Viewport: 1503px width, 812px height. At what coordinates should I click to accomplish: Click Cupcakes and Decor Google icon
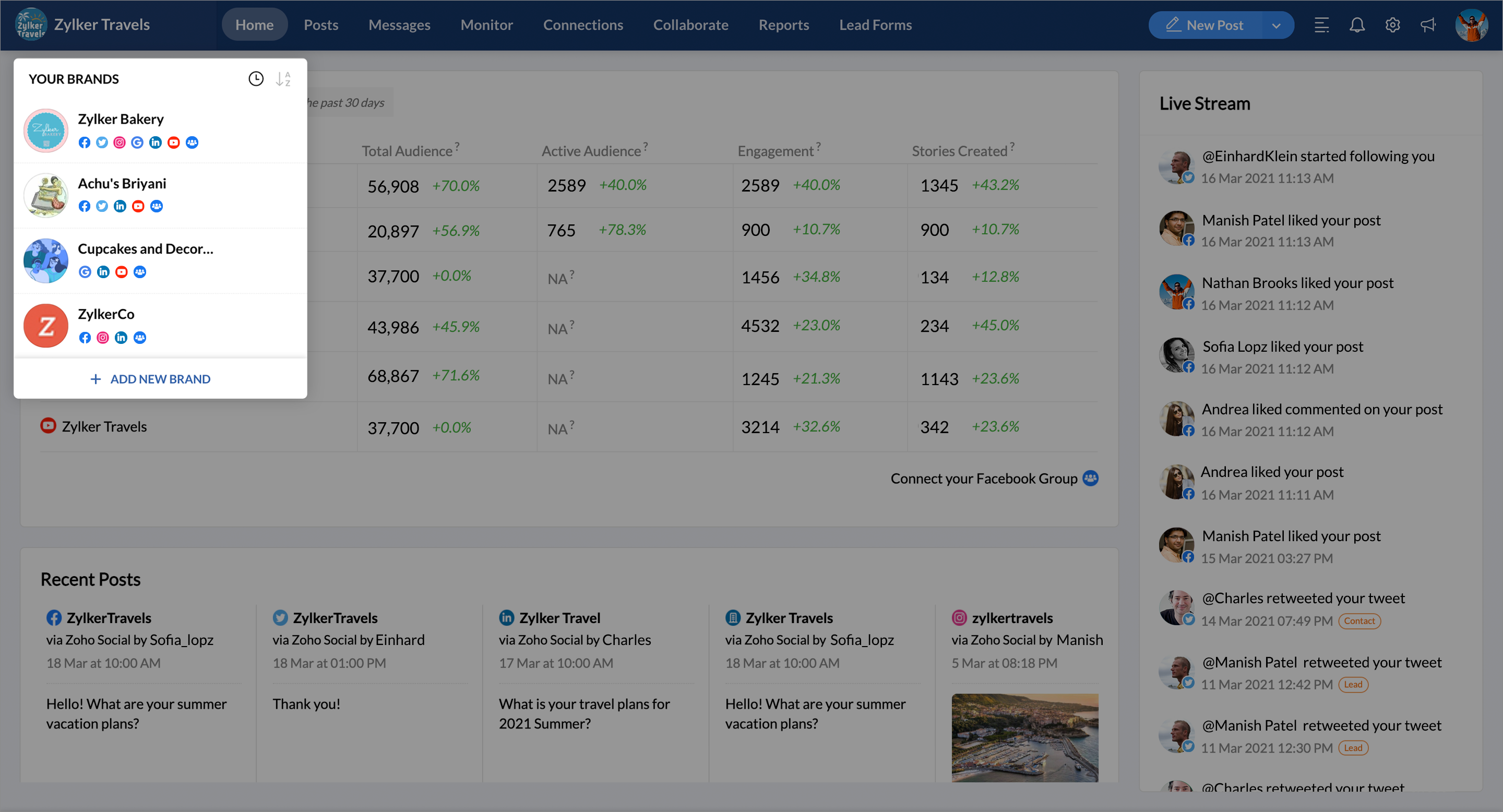pos(85,272)
